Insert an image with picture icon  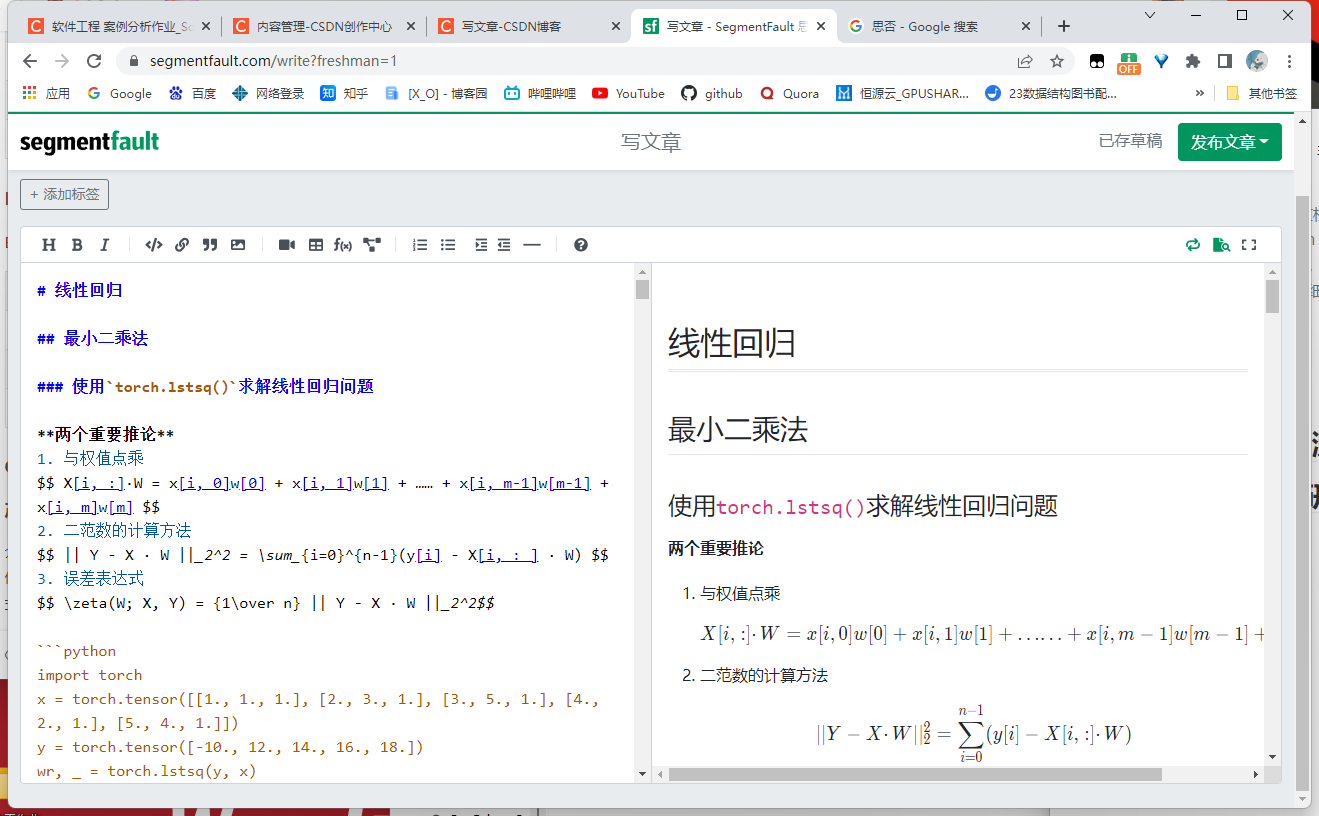click(238, 245)
